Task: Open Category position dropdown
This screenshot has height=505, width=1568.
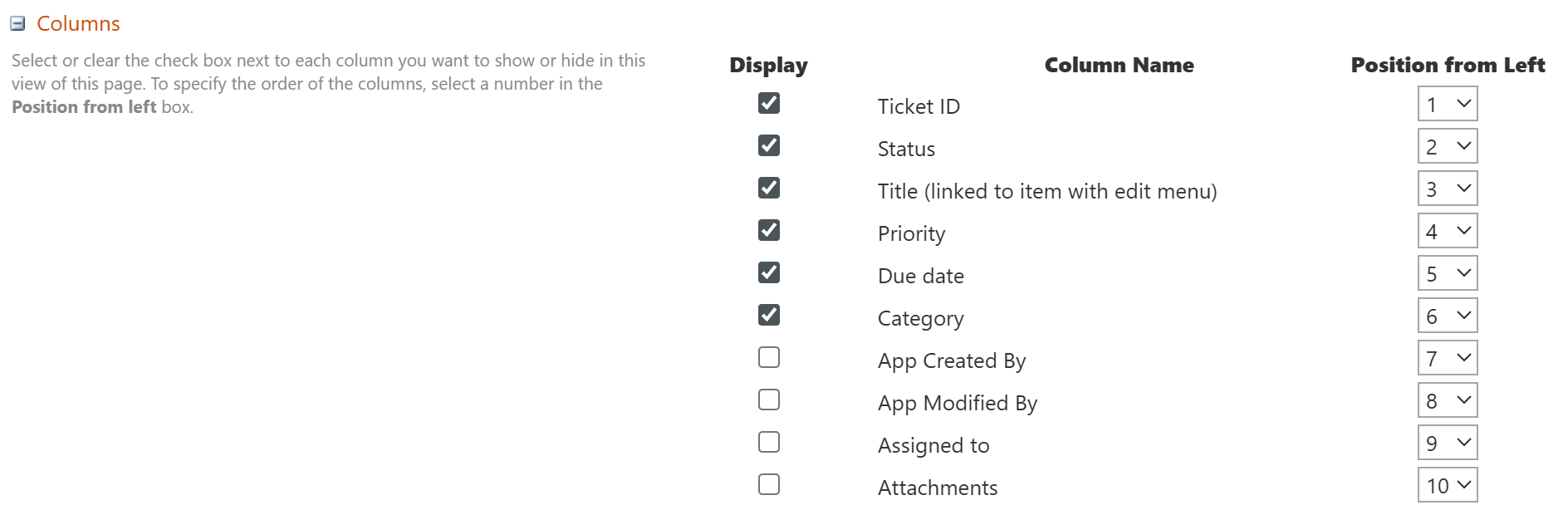Action: pyautogui.click(x=1447, y=316)
